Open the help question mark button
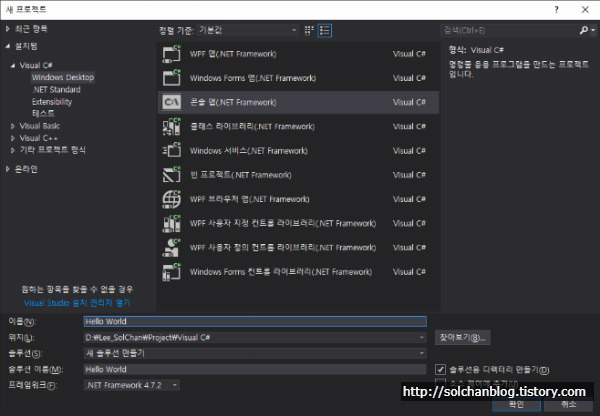 [556, 10]
